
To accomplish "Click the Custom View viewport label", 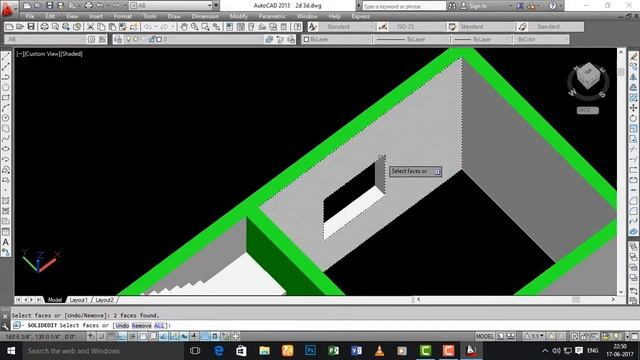I will 43,54.
